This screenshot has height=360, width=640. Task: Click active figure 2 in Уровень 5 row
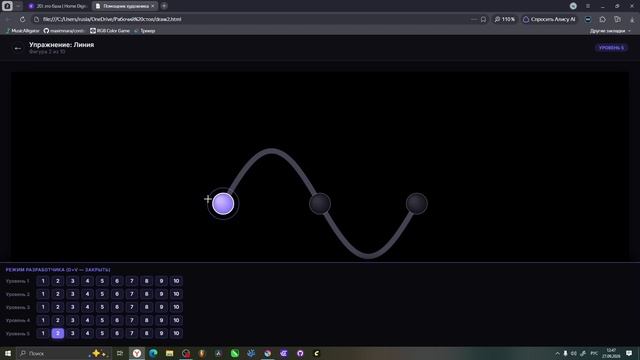click(58, 333)
